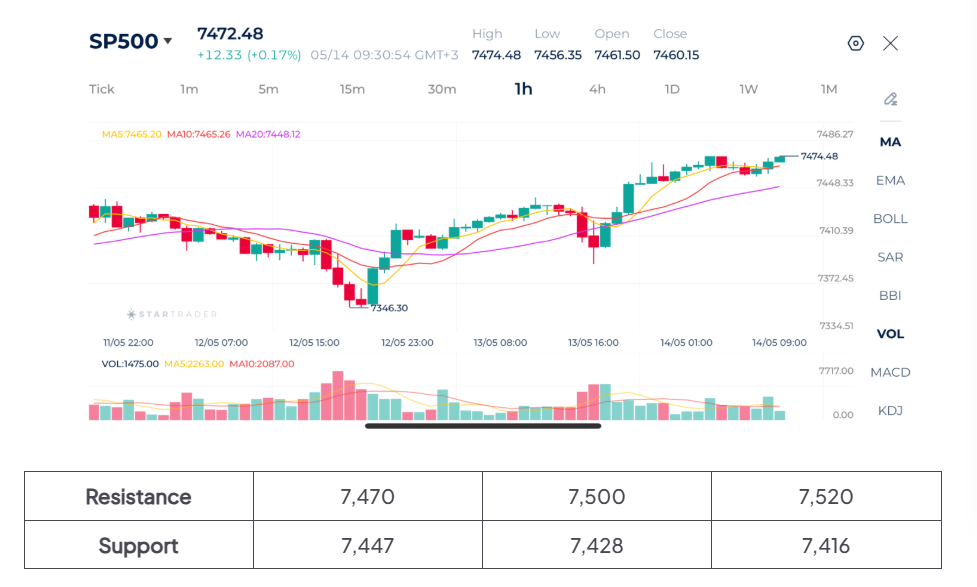Turn on the SAR indicator

pos(890,257)
